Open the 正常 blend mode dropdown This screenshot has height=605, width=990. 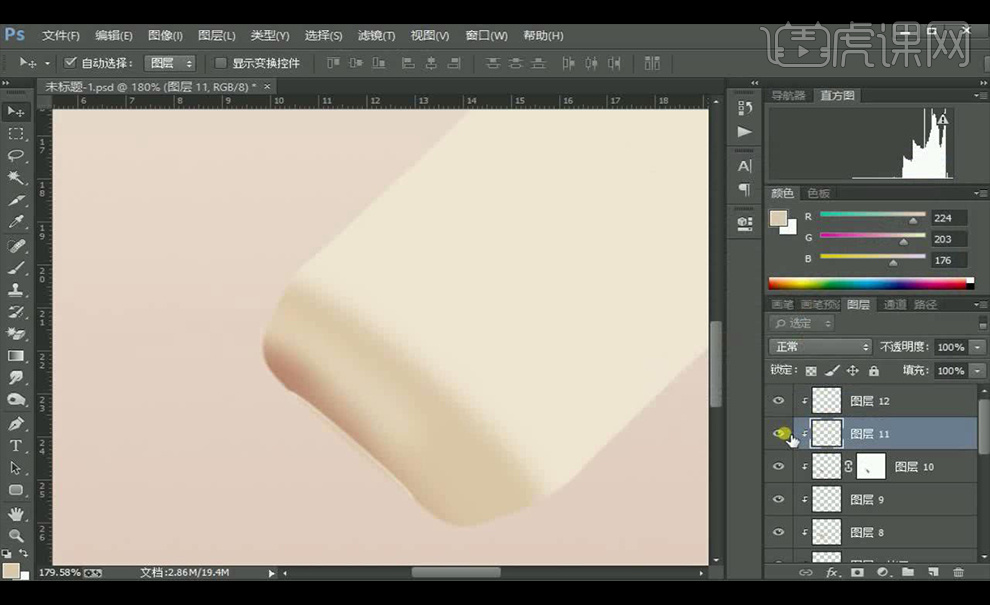822,347
